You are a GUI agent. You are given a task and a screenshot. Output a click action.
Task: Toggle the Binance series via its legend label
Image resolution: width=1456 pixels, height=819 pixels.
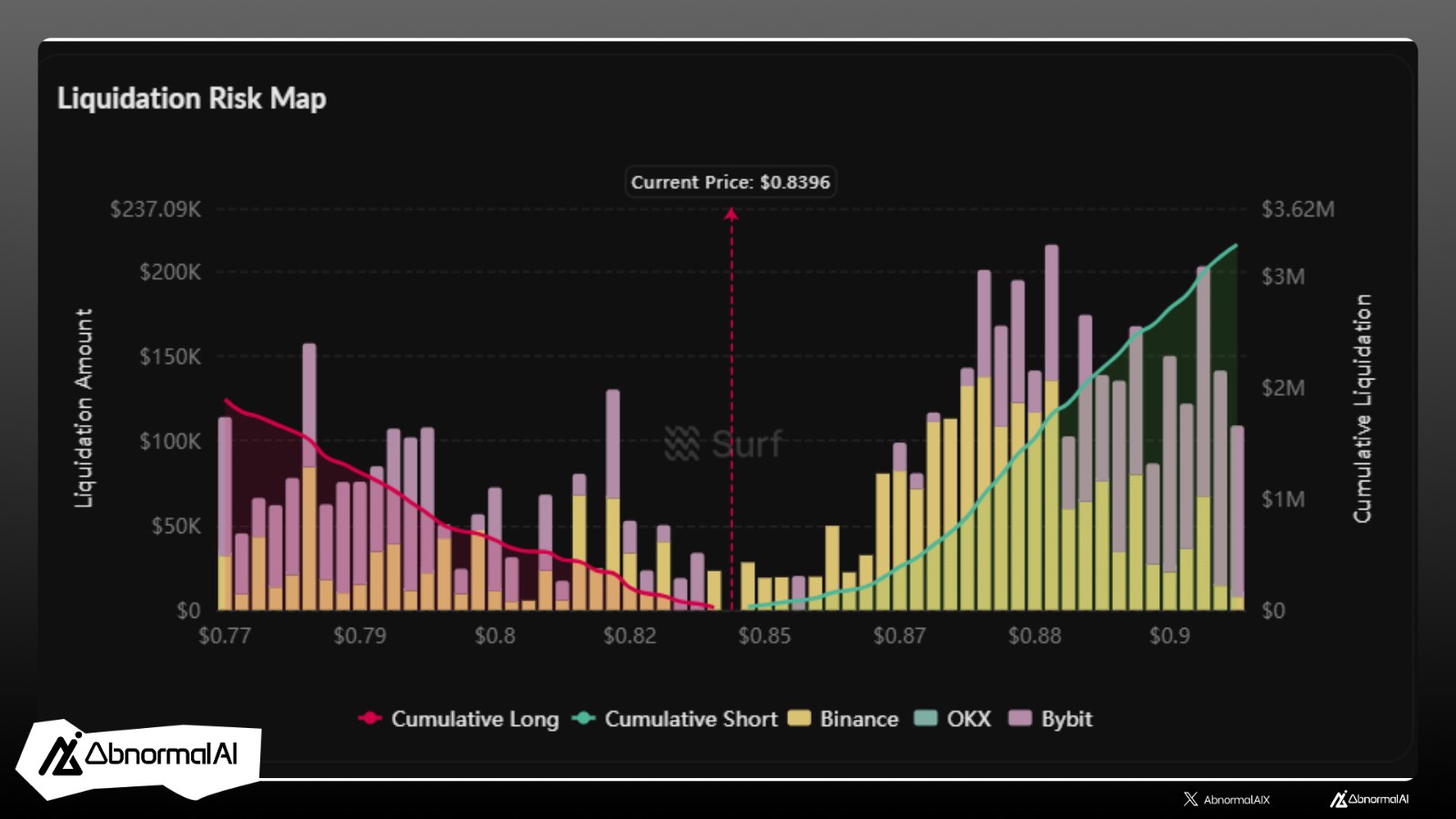[858, 719]
